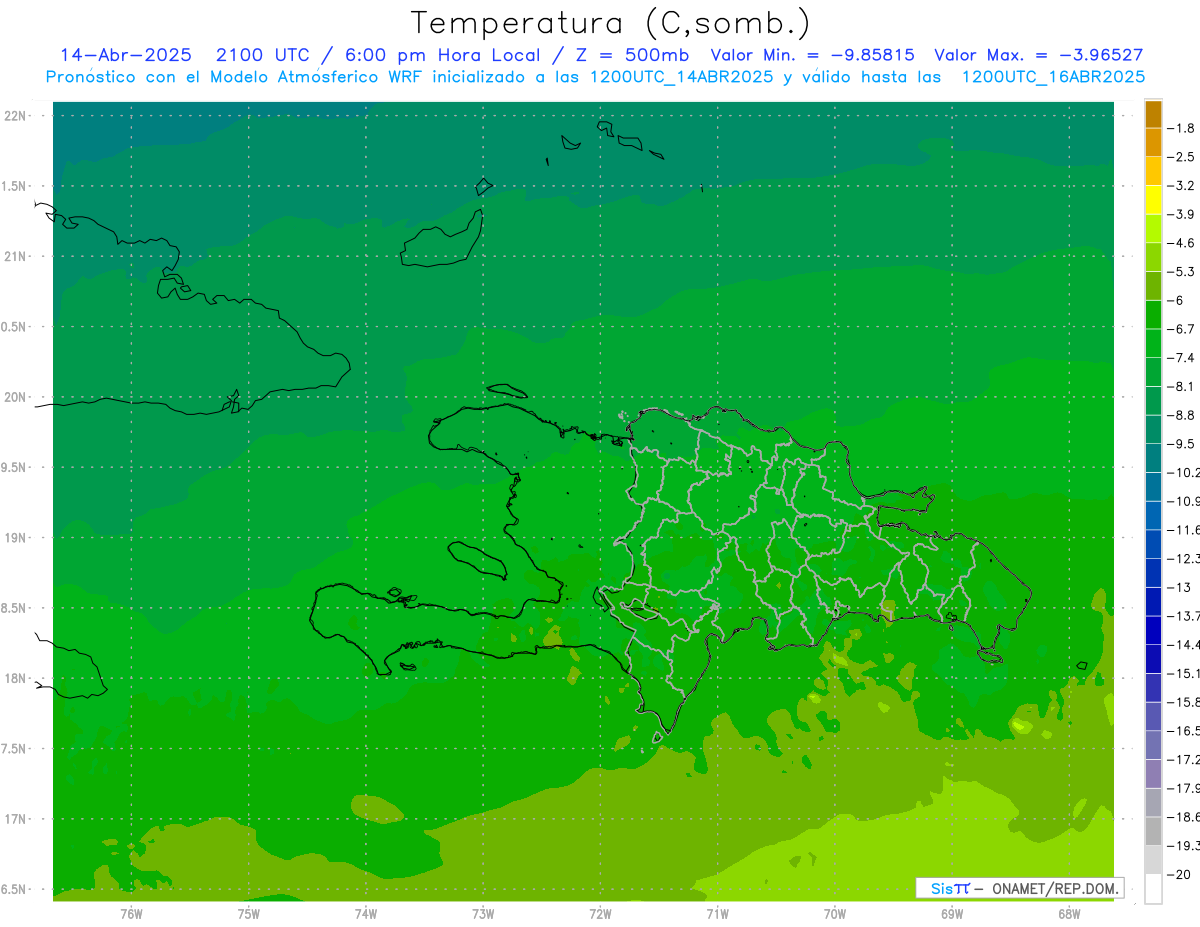
Task: Click the 'Valor Min. = -9.85815' text
Action: click(813, 55)
